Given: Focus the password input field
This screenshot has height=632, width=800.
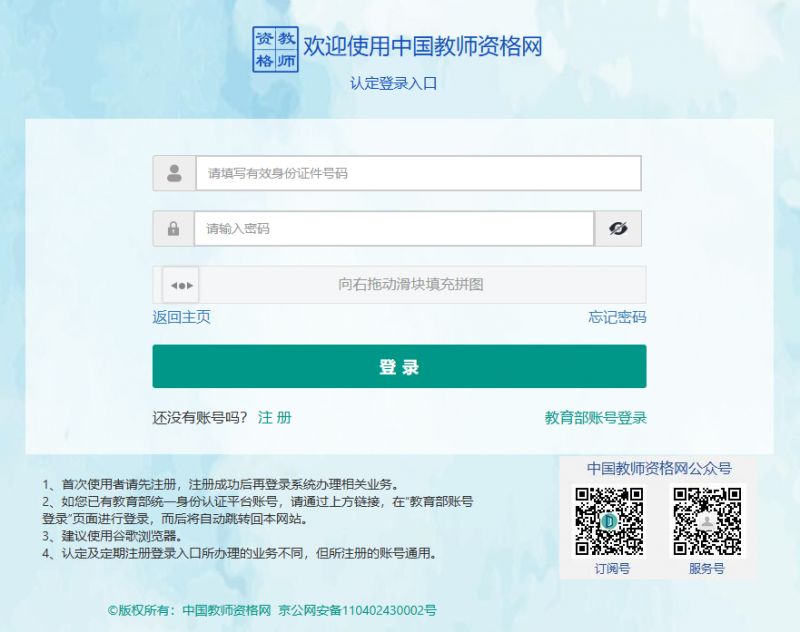Looking at the screenshot, I should (x=394, y=229).
